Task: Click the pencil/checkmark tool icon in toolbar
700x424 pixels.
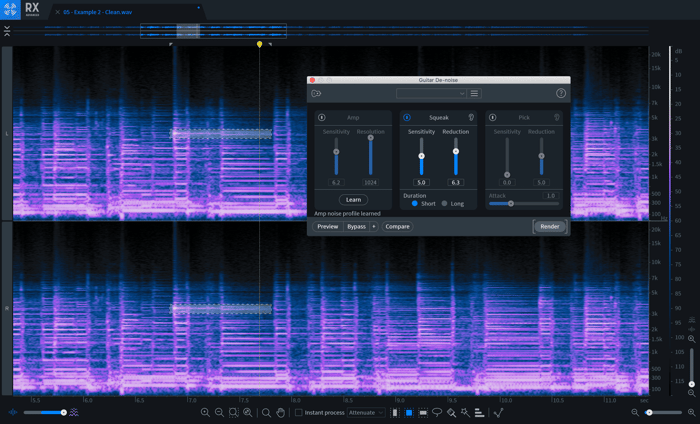Action: 499,413
